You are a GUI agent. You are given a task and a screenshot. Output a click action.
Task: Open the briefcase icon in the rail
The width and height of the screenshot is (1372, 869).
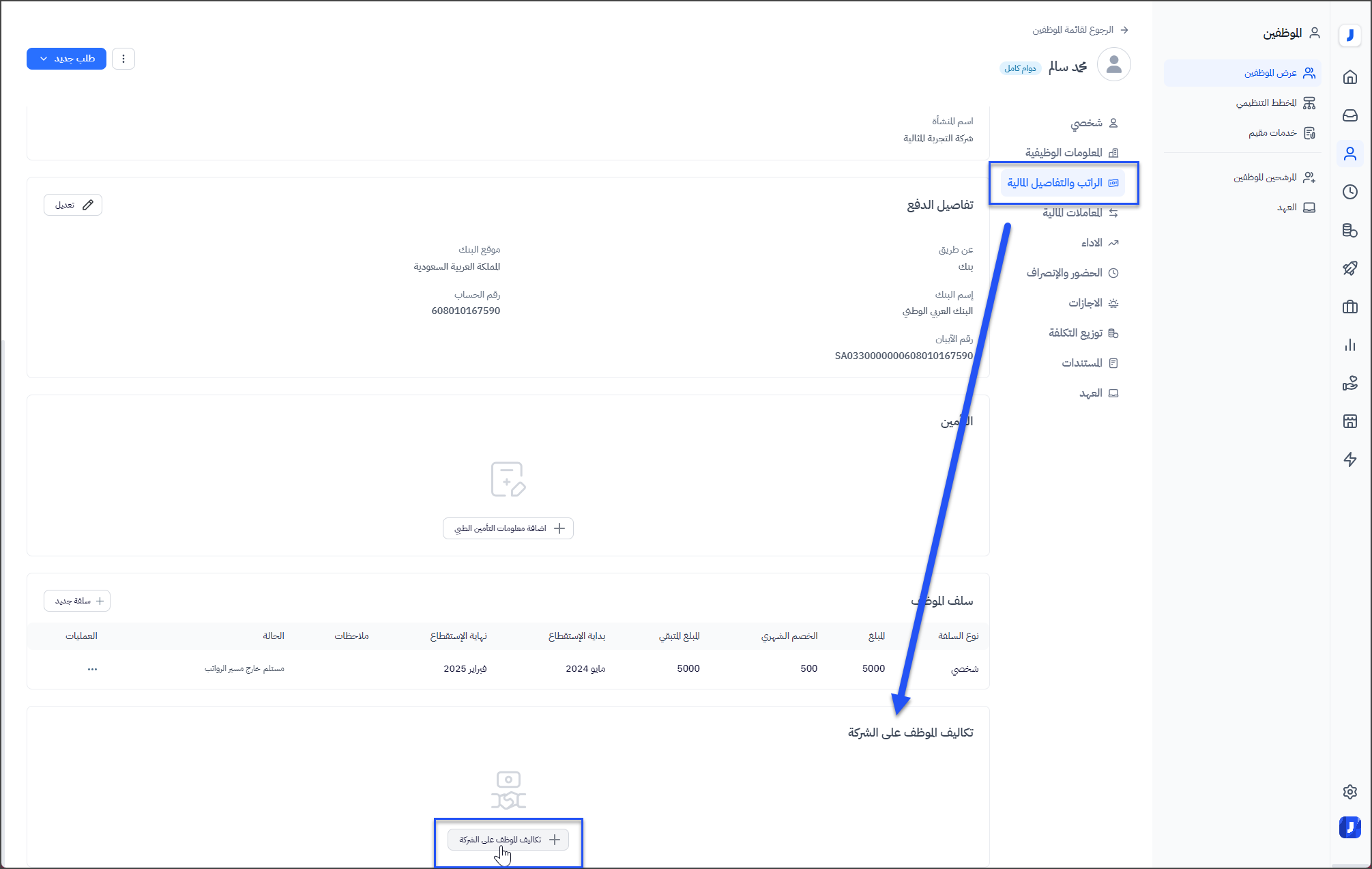point(1349,307)
